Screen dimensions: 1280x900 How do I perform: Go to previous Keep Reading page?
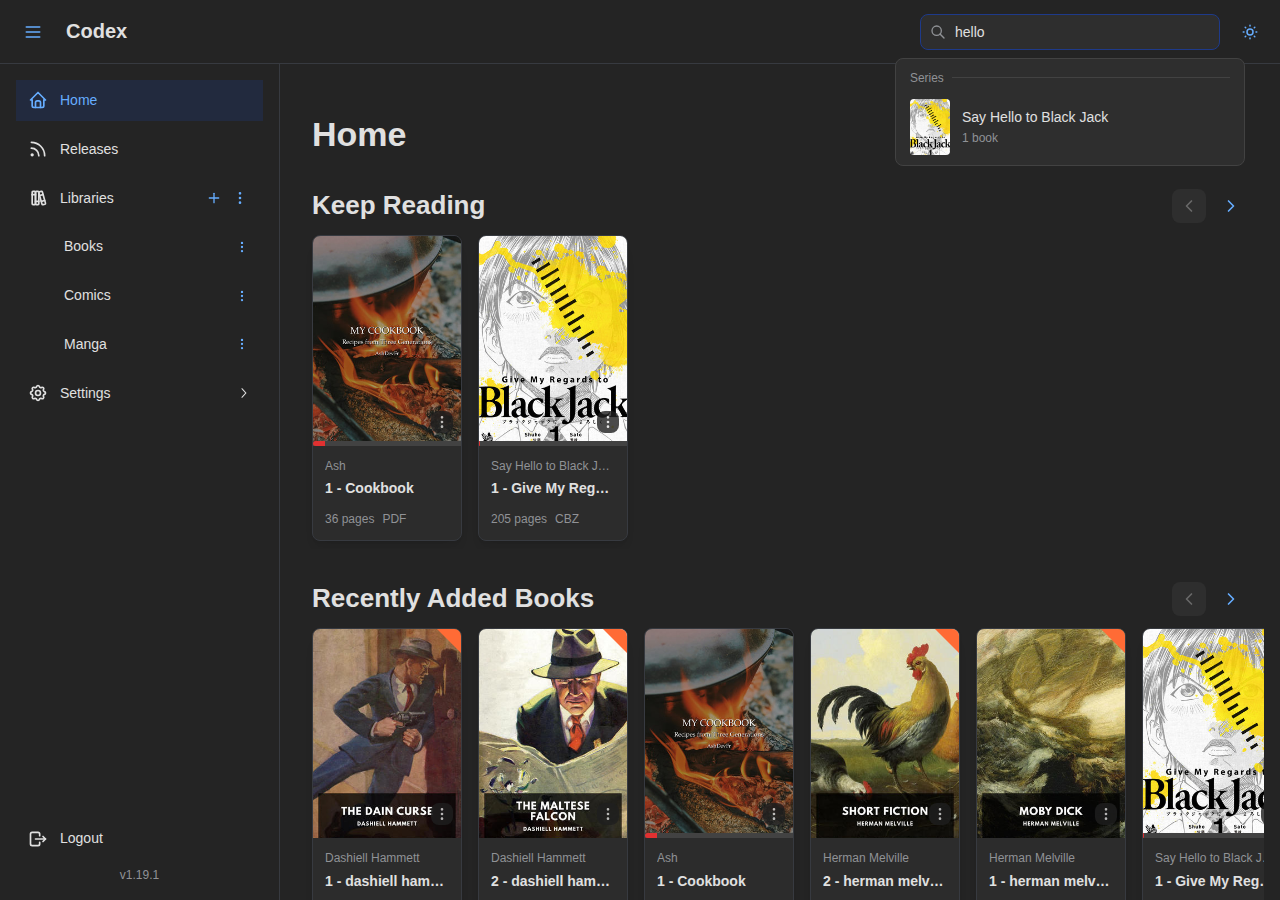(1189, 206)
